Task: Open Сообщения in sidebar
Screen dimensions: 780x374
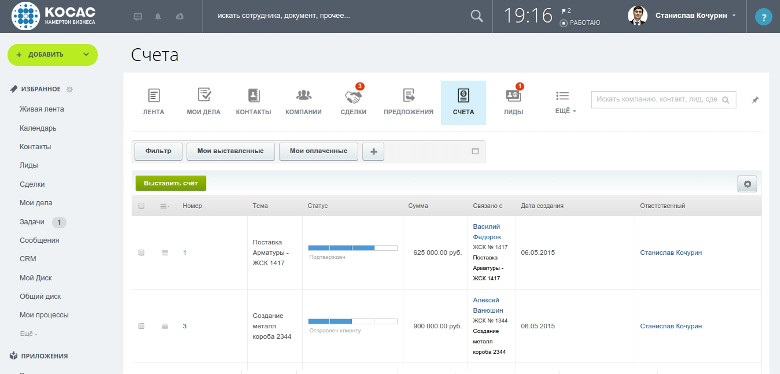Action: (x=39, y=240)
